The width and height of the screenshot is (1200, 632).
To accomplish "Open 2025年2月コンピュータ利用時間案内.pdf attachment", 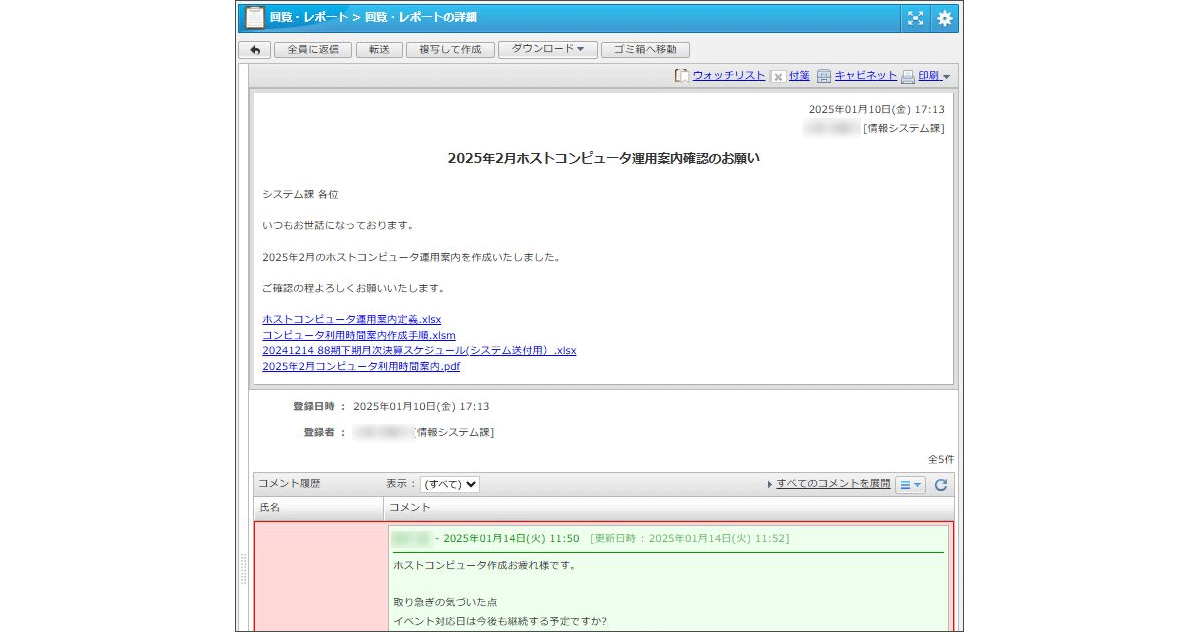I will 361,367.
